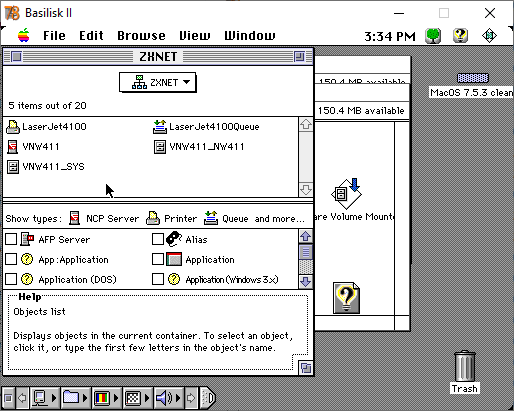Viewport: 514px width, 411px height.
Task: Click the ZXNET window close box
Action: 16,57
